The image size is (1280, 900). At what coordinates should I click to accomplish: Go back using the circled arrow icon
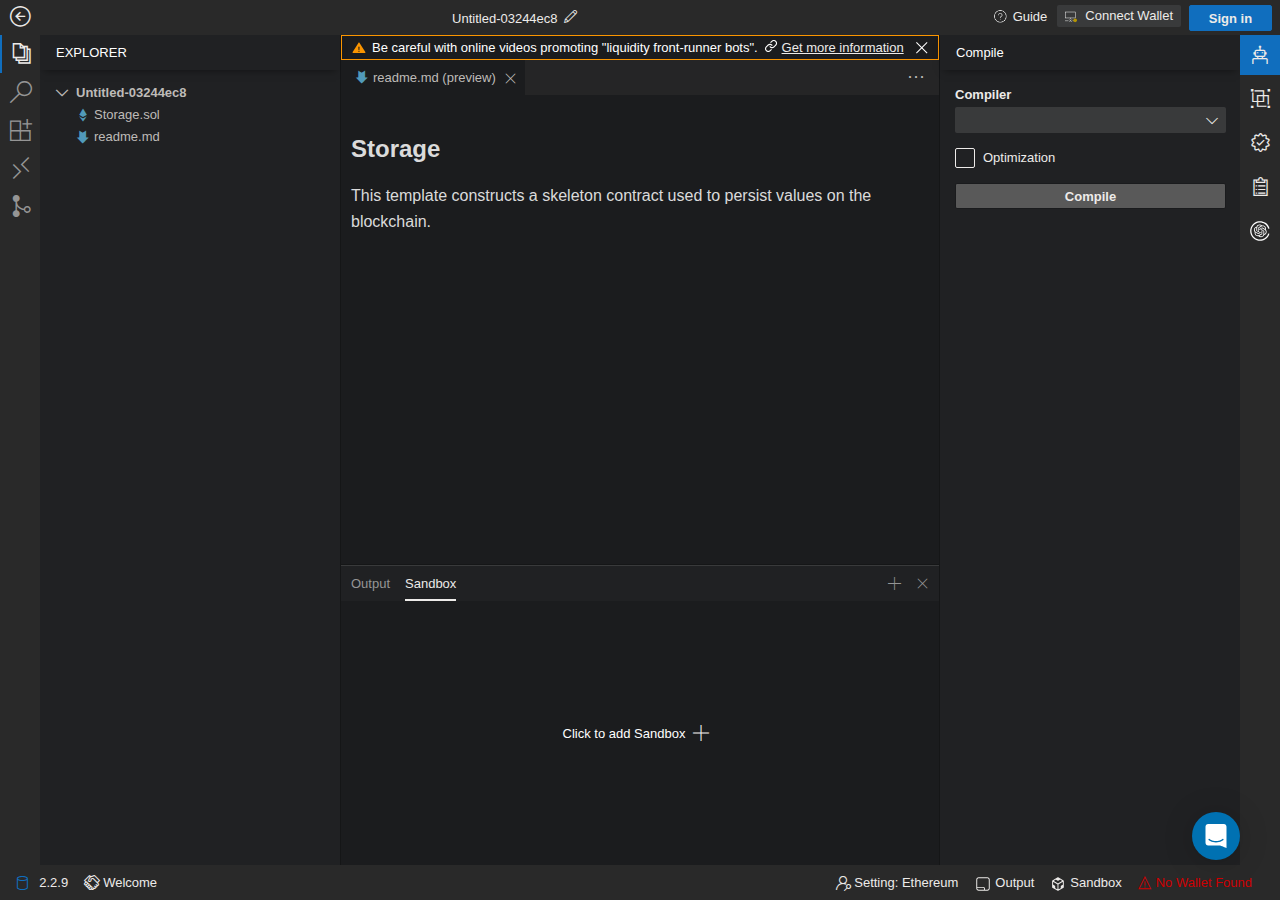tap(20, 16)
